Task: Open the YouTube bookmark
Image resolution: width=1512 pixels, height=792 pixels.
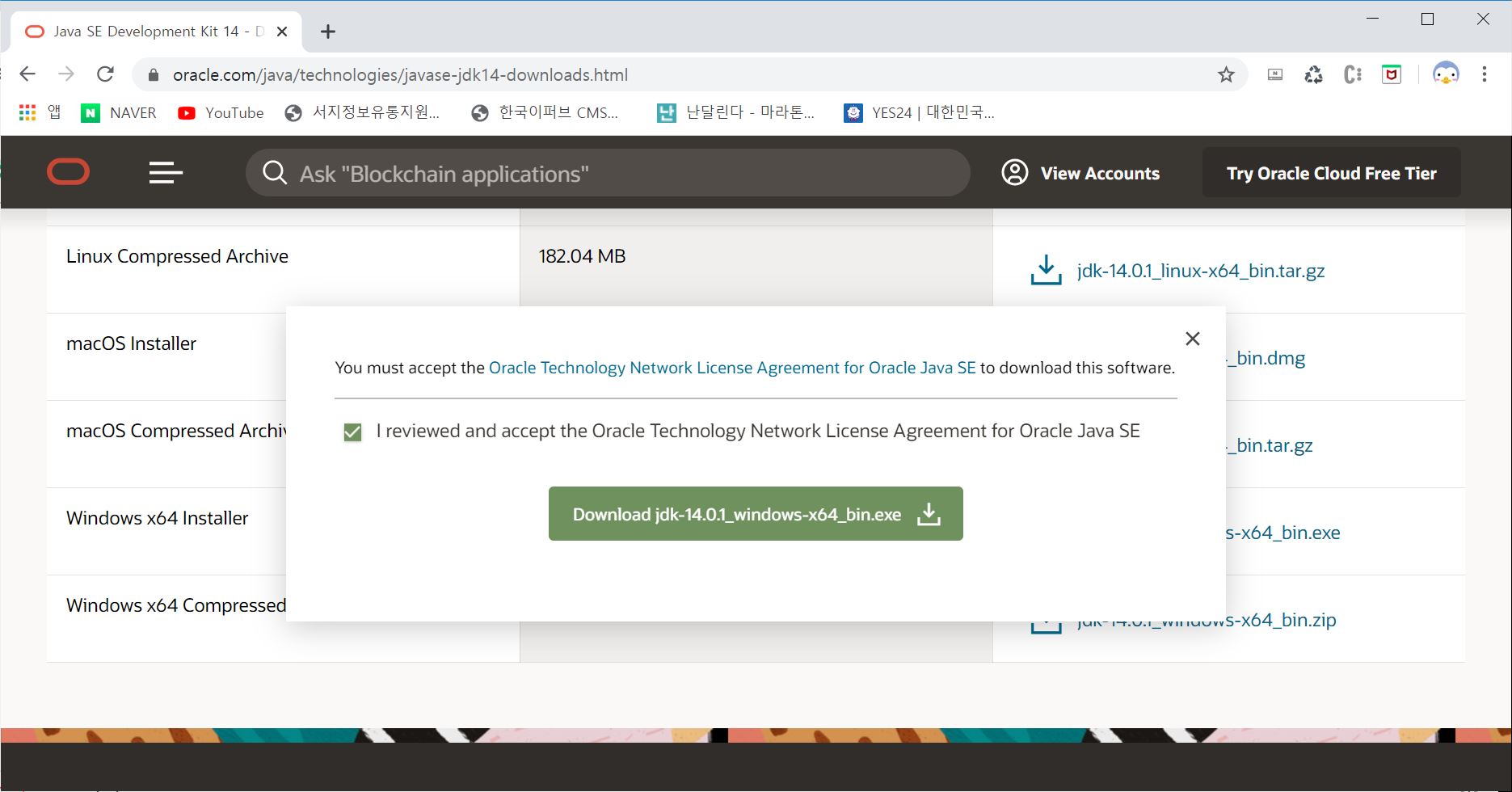Action: coord(221,113)
